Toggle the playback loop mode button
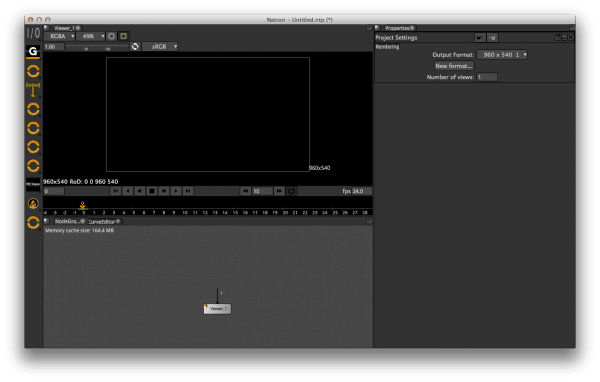The image size is (600, 382). coord(291,191)
